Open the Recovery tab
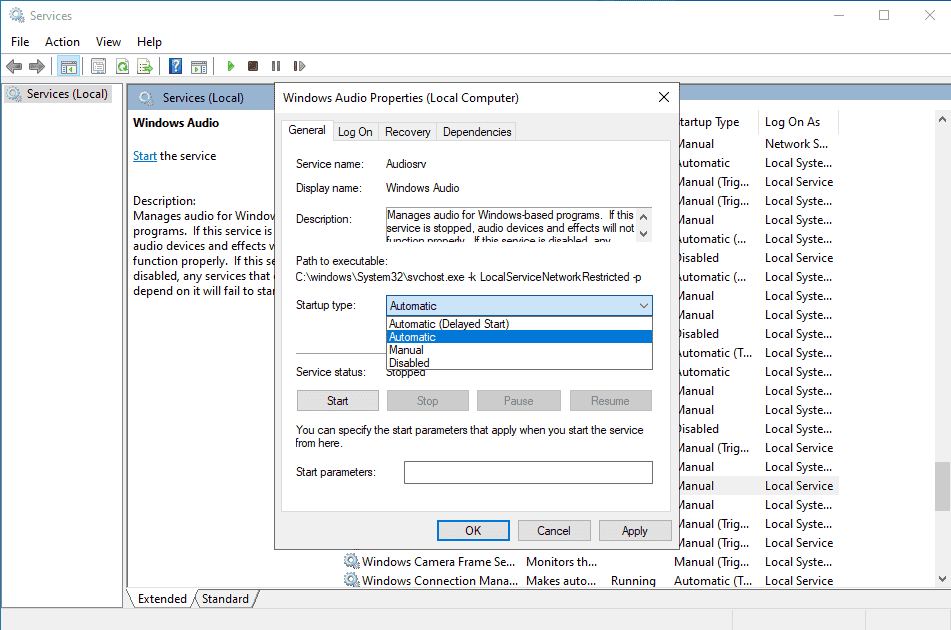Screen dimensions: 951x630 click(x=408, y=132)
